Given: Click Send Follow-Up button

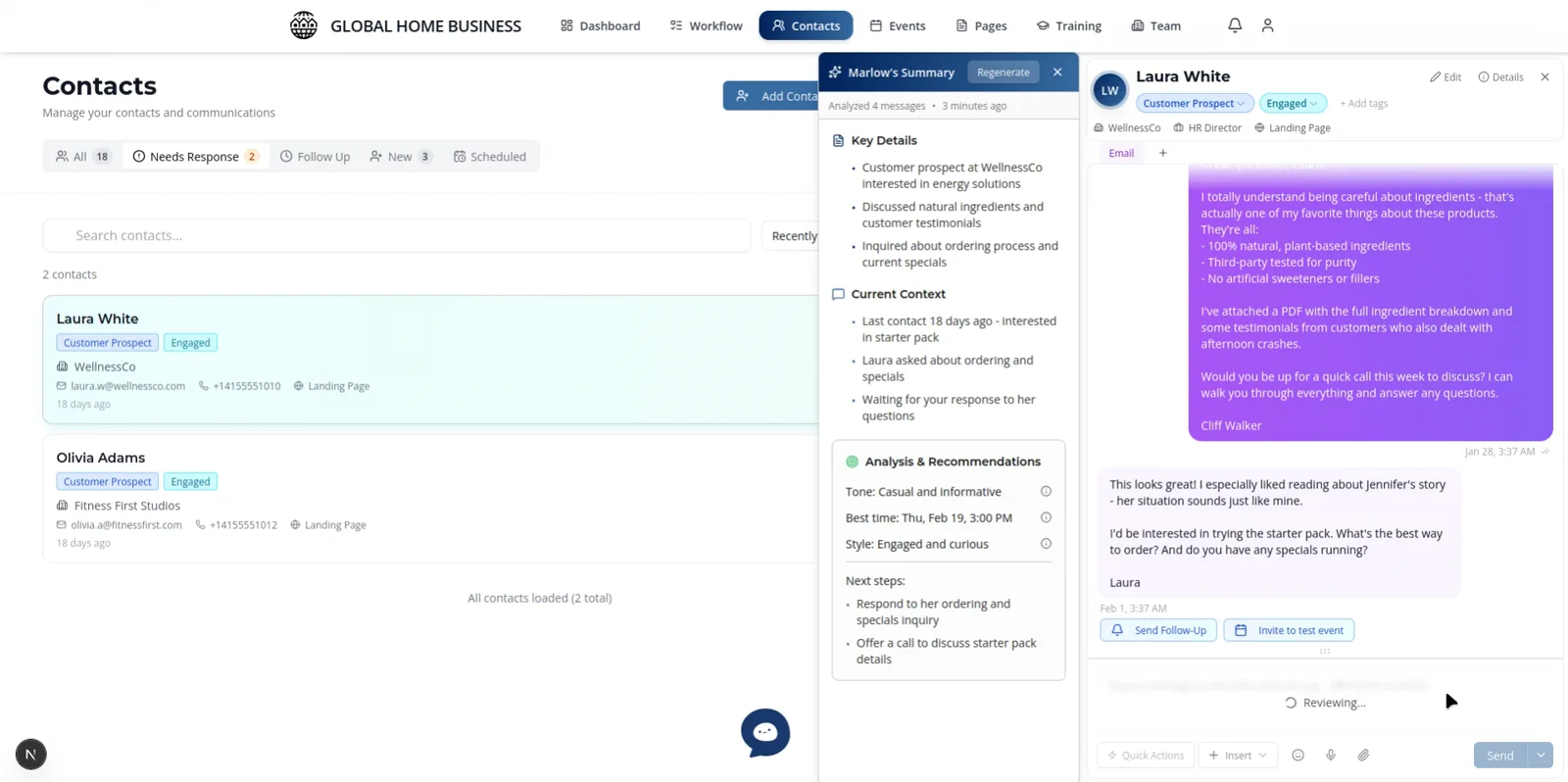Looking at the screenshot, I should point(1158,630).
